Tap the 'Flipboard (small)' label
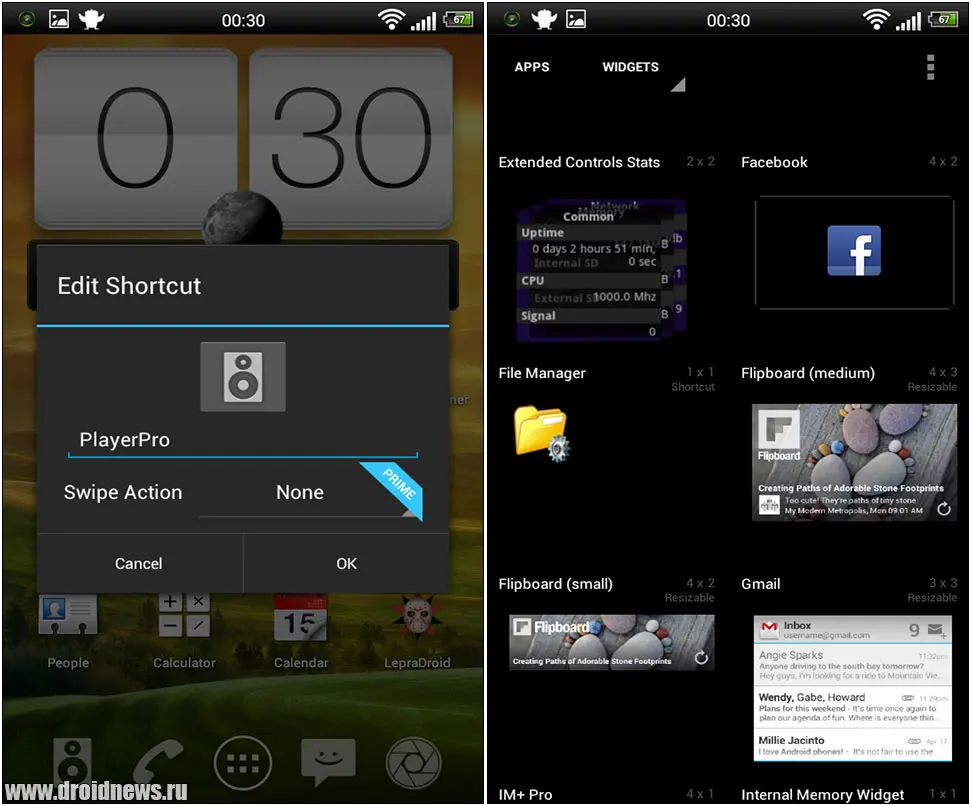Image resolution: width=971 pixels, height=806 pixels. pos(555,584)
